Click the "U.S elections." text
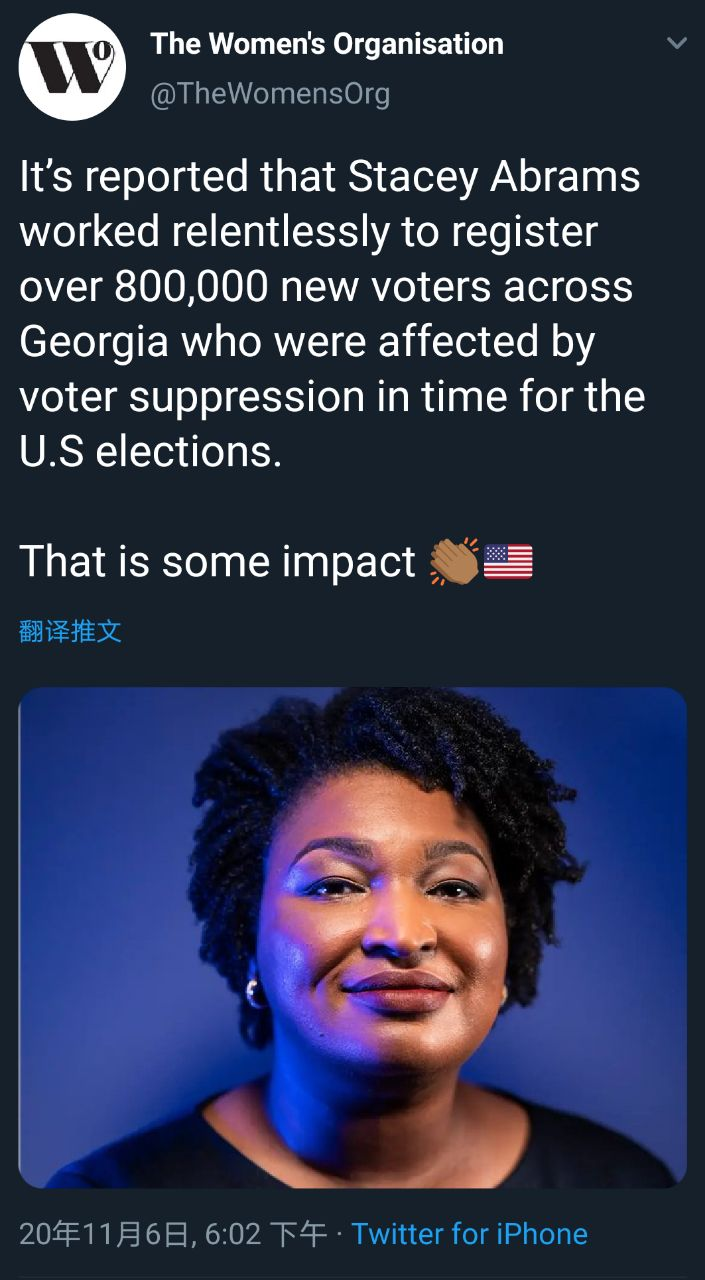 [151, 452]
